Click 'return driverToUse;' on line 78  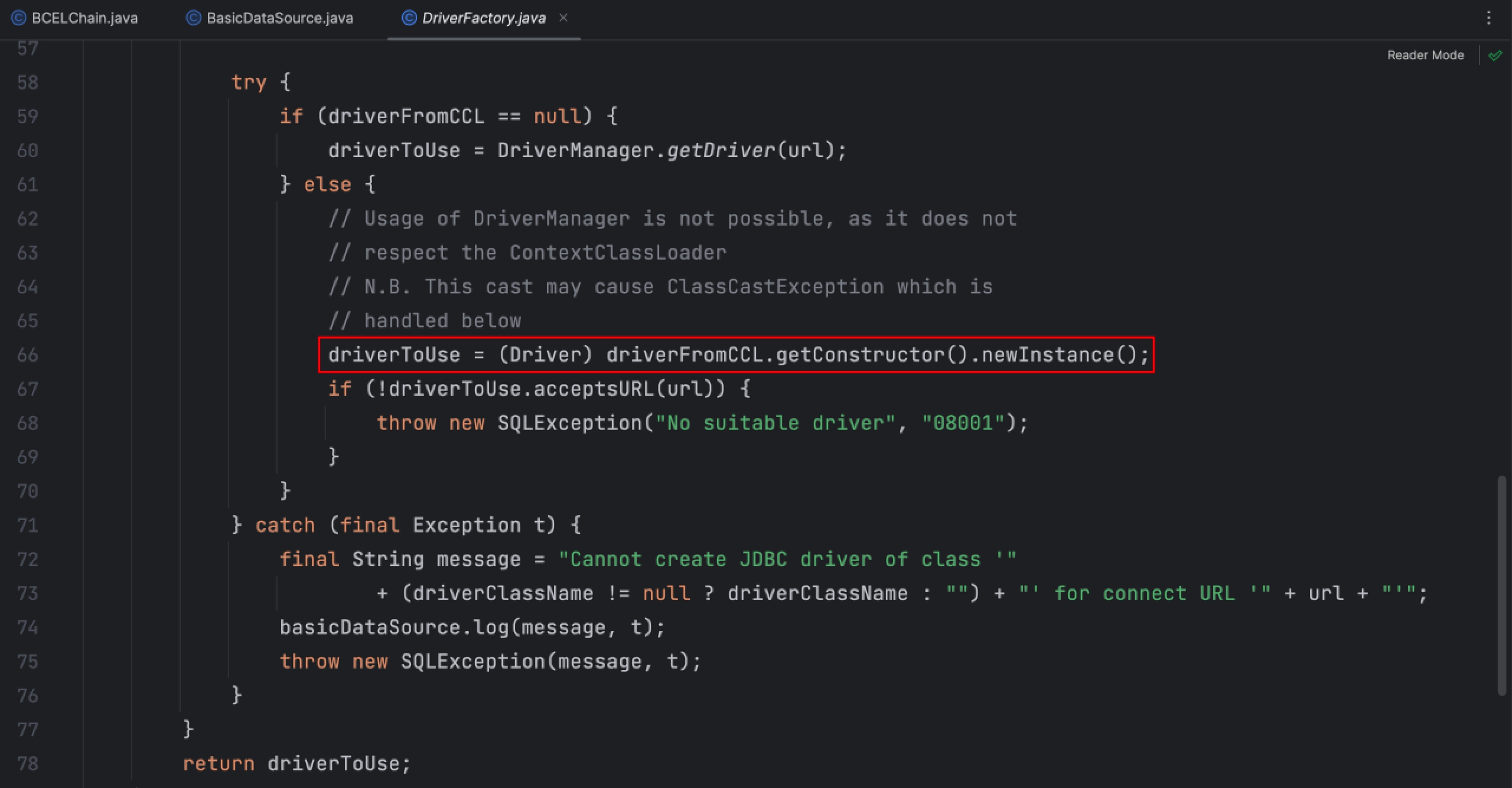(296, 764)
